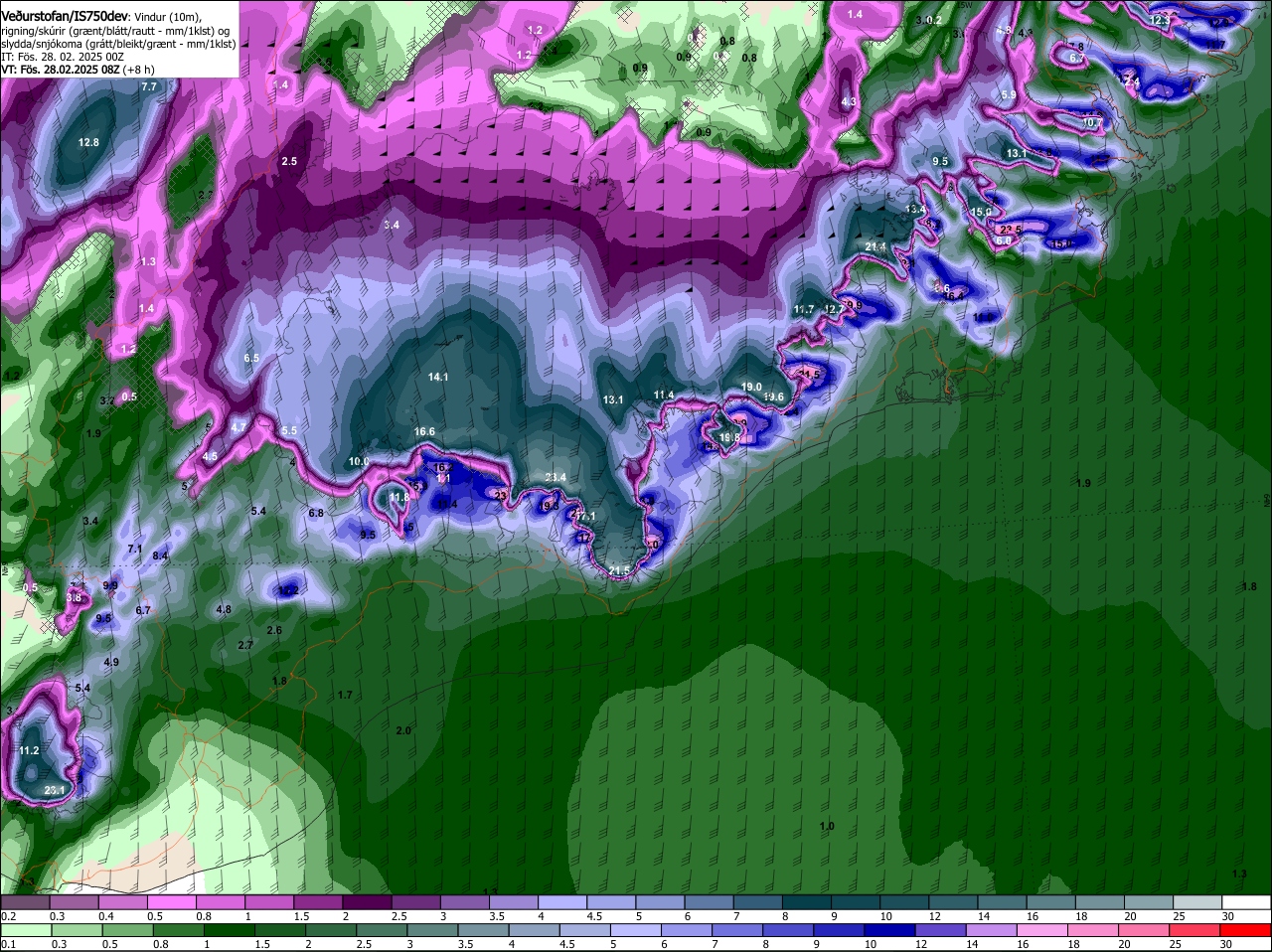Viewport: 1272px width, 952px height.
Task: Click the 12.8 value on the map
Action: [89, 143]
